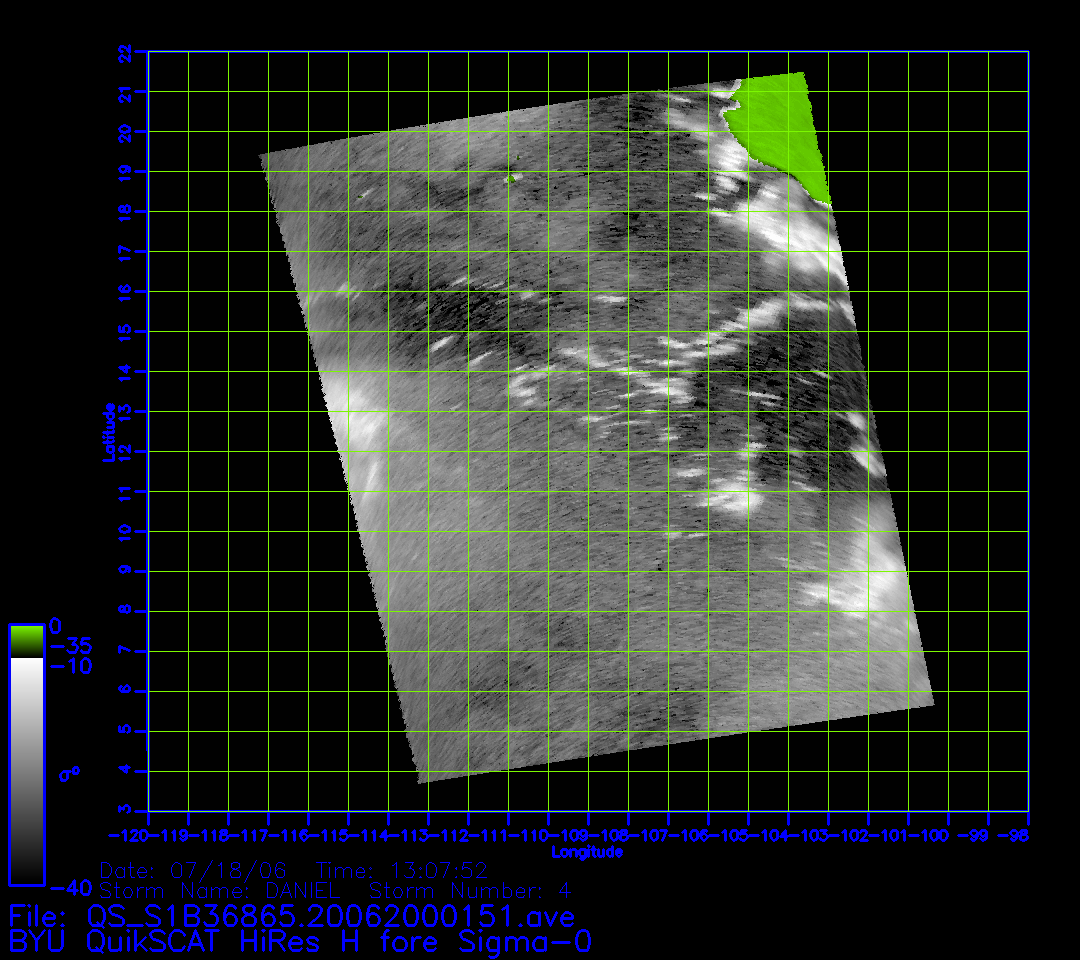This screenshot has width=1080, height=960.
Task: Click the Time: 13:07:52 text
Action: coord(401,870)
